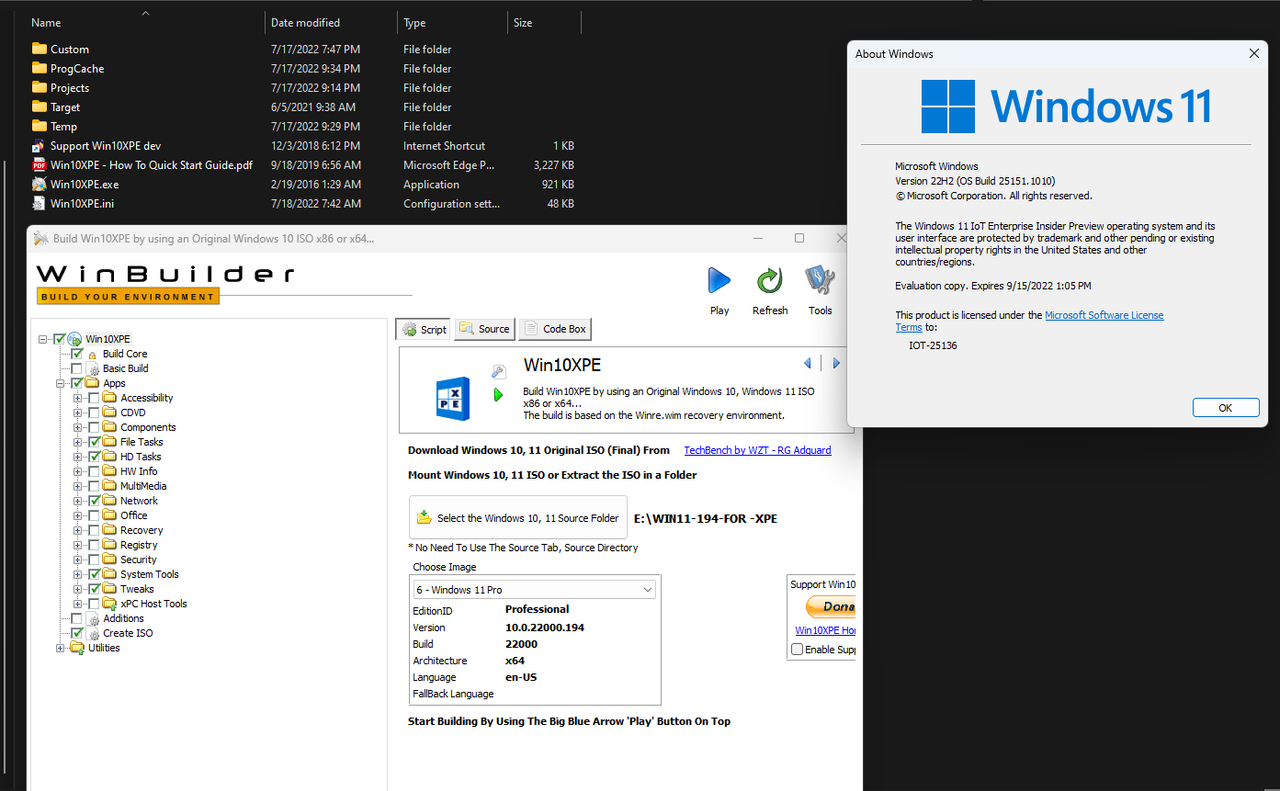Switch to the Script tab
Image resolution: width=1280 pixels, height=791 pixels.
coord(423,329)
